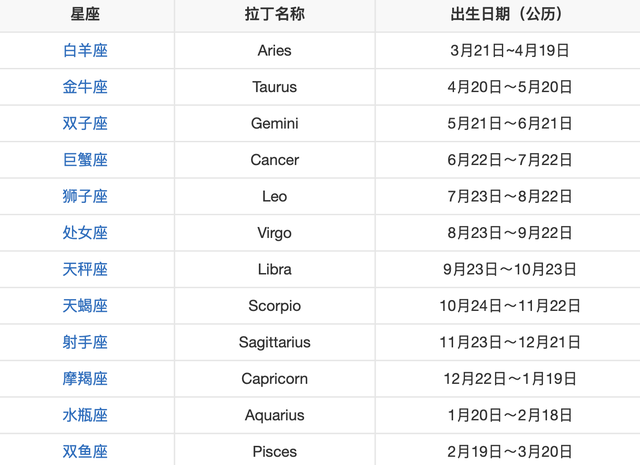Click the Aries Latin name text
The image size is (640, 465).
[274, 51]
